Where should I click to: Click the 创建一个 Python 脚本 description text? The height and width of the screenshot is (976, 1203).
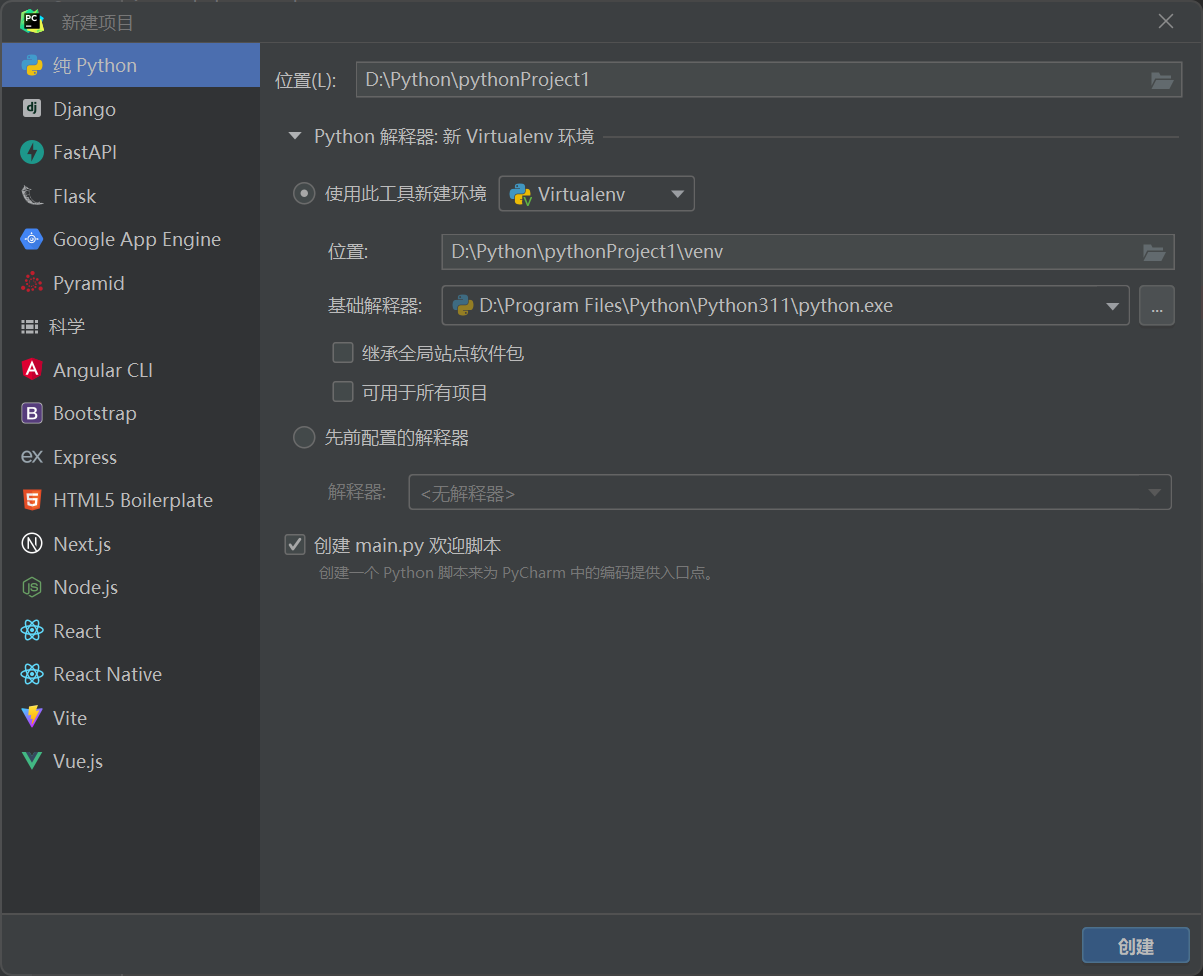[518, 574]
